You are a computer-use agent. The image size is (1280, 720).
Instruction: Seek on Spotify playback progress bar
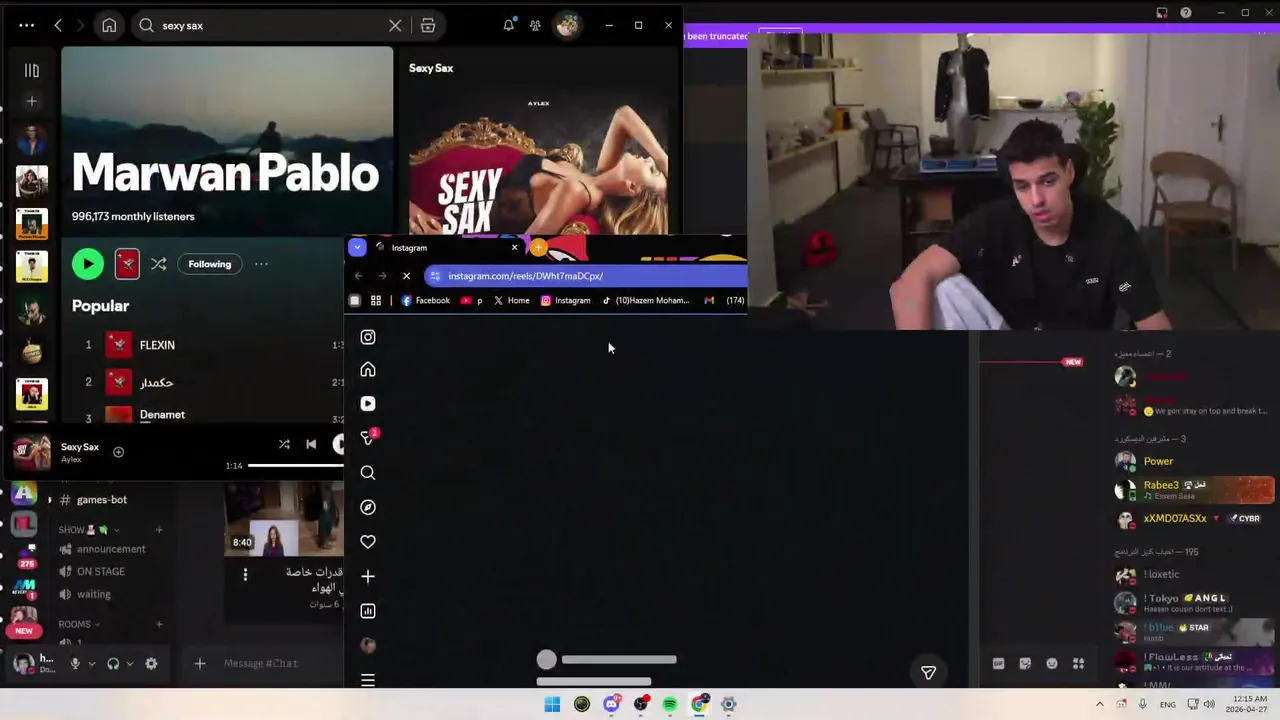[296, 465]
